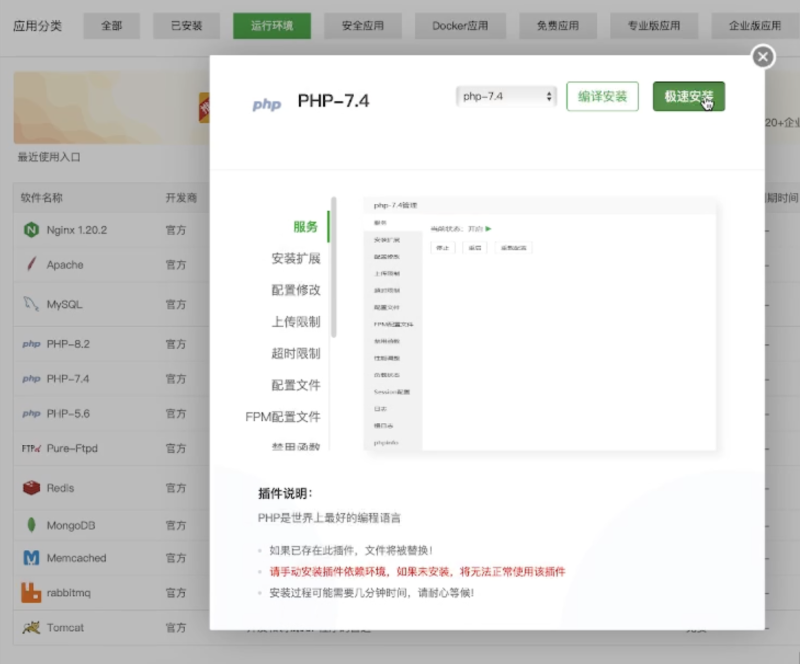The width and height of the screenshot is (800, 664).
Task: Click the MySQL dolphin icon
Action: [x=31, y=304]
